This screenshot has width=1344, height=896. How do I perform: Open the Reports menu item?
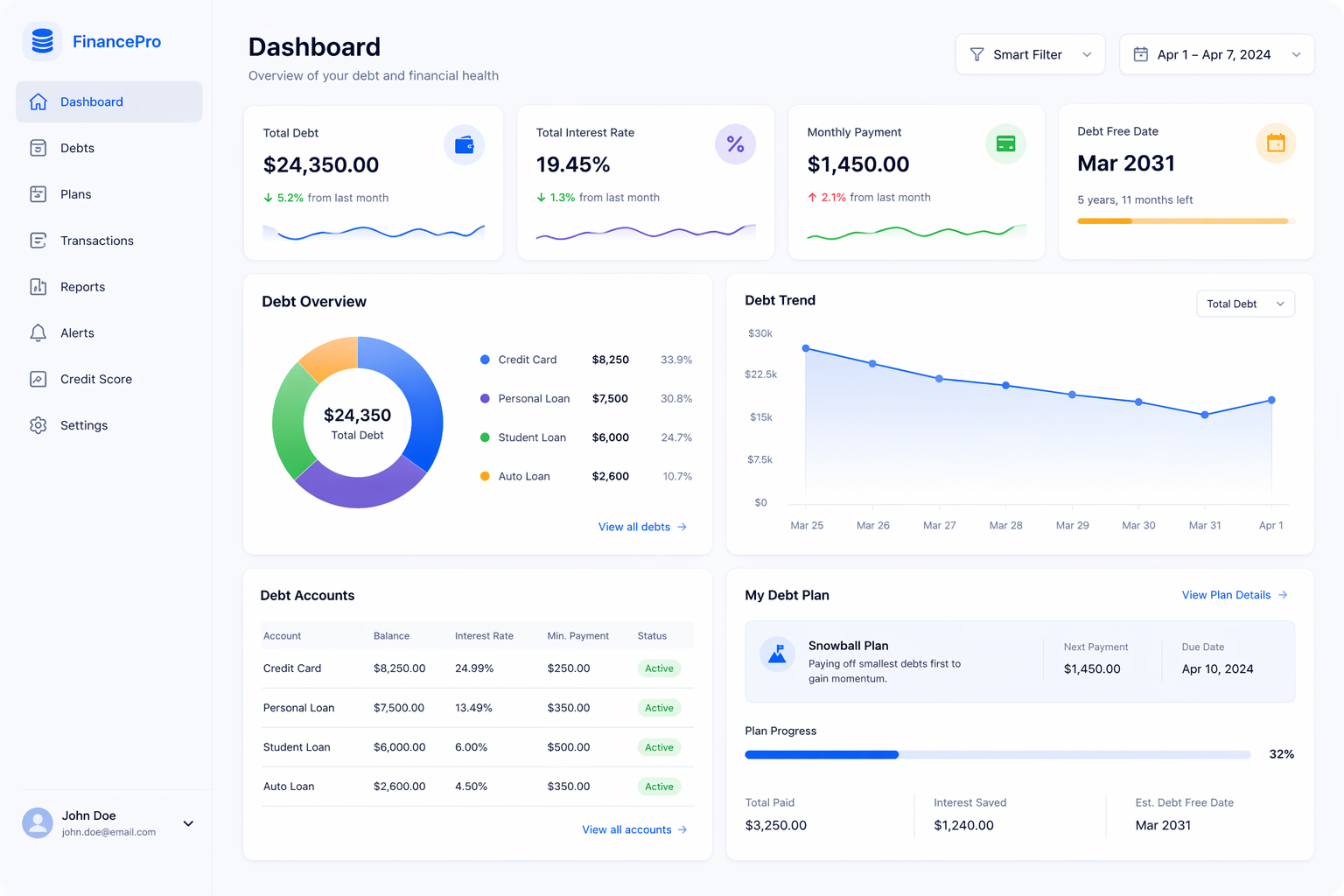[x=109, y=287]
